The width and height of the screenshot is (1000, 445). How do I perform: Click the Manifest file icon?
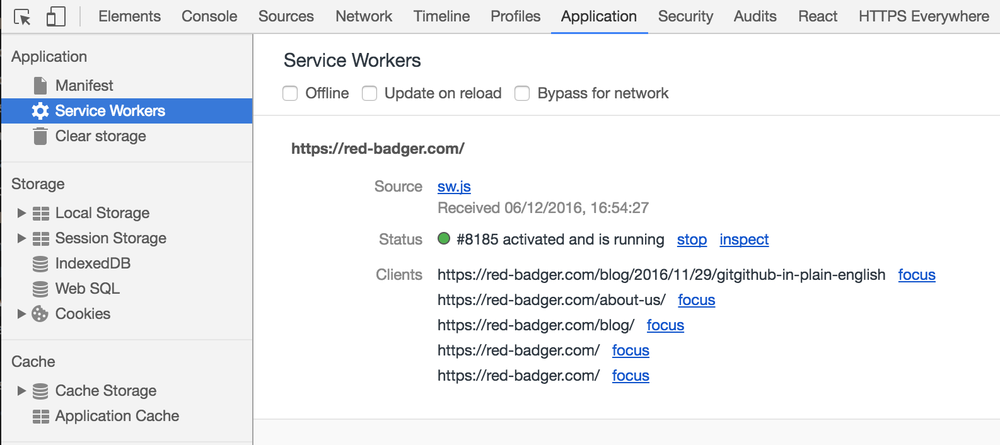point(41,86)
